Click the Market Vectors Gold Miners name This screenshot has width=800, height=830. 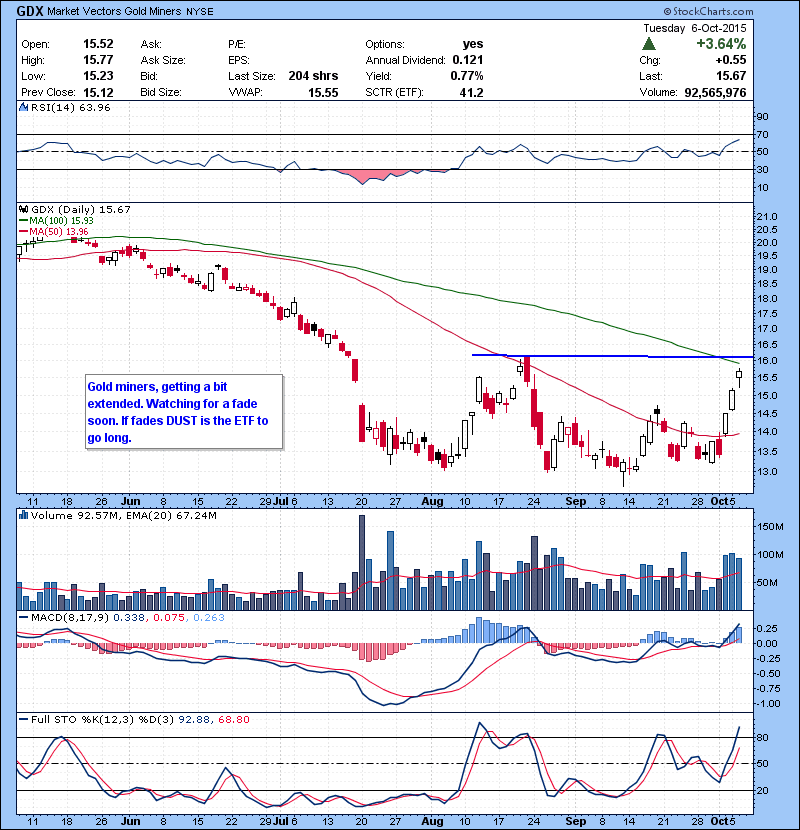[x=114, y=11]
